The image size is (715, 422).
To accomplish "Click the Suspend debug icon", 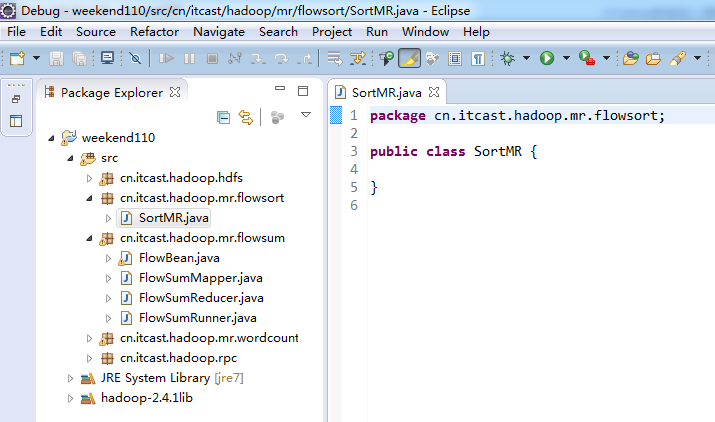I will (189, 58).
